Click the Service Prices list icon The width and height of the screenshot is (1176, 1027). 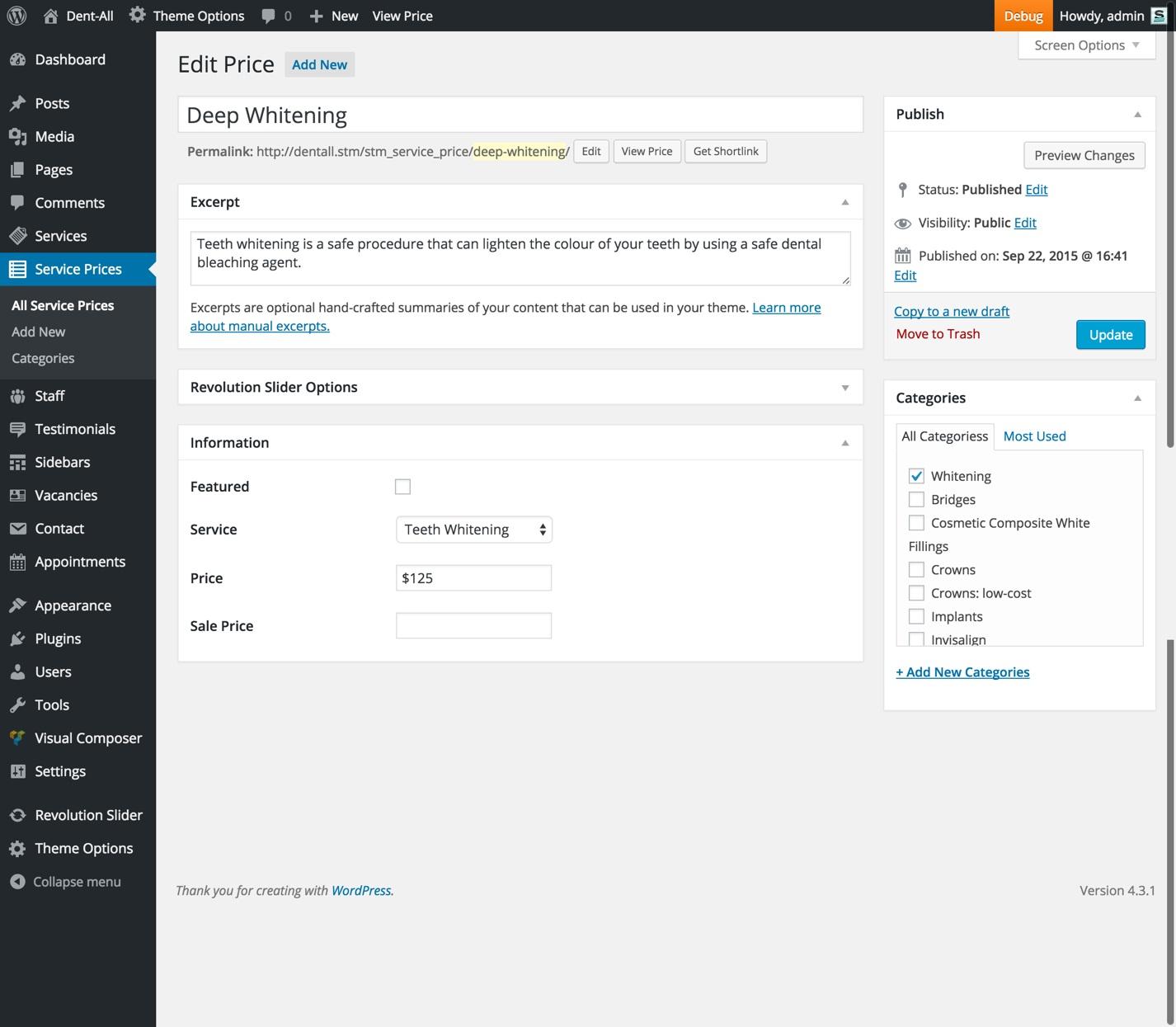click(x=17, y=269)
